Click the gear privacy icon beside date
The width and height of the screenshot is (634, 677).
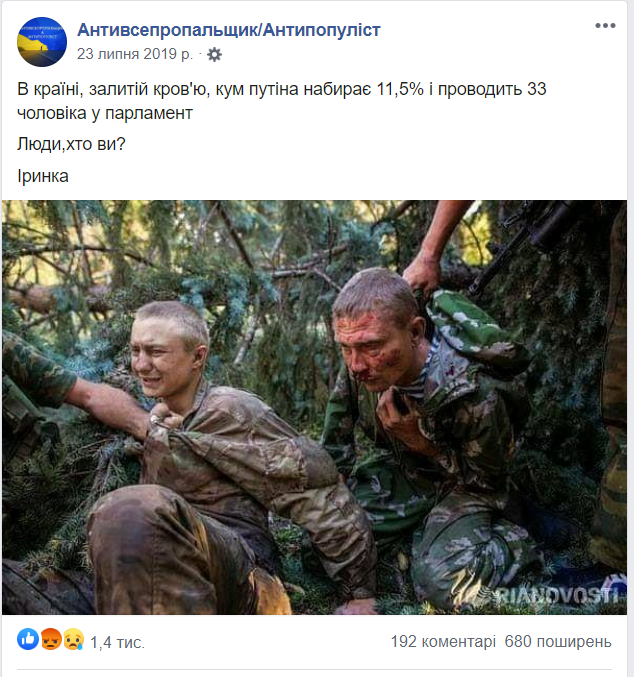click(x=214, y=55)
